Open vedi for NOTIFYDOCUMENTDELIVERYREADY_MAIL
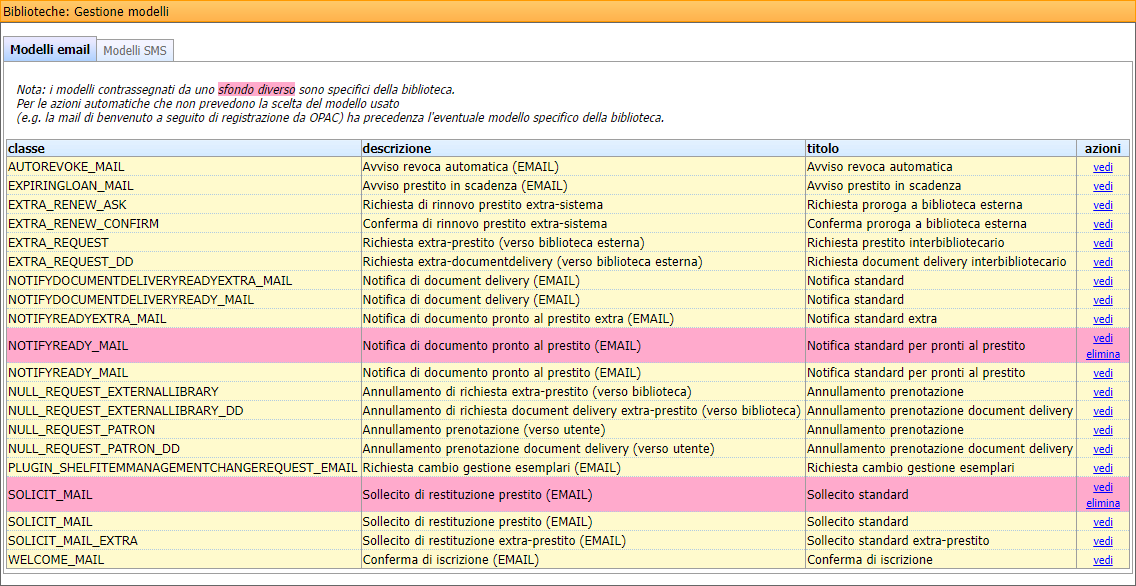 [x=1102, y=299]
